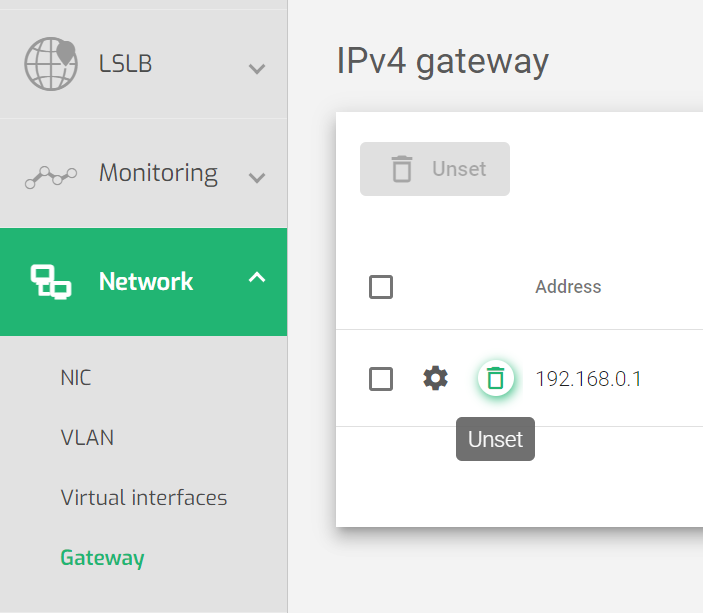The width and height of the screenshot is (703, 613).
Task: Select the Gateway submenu item
Action: pos(102,558)
